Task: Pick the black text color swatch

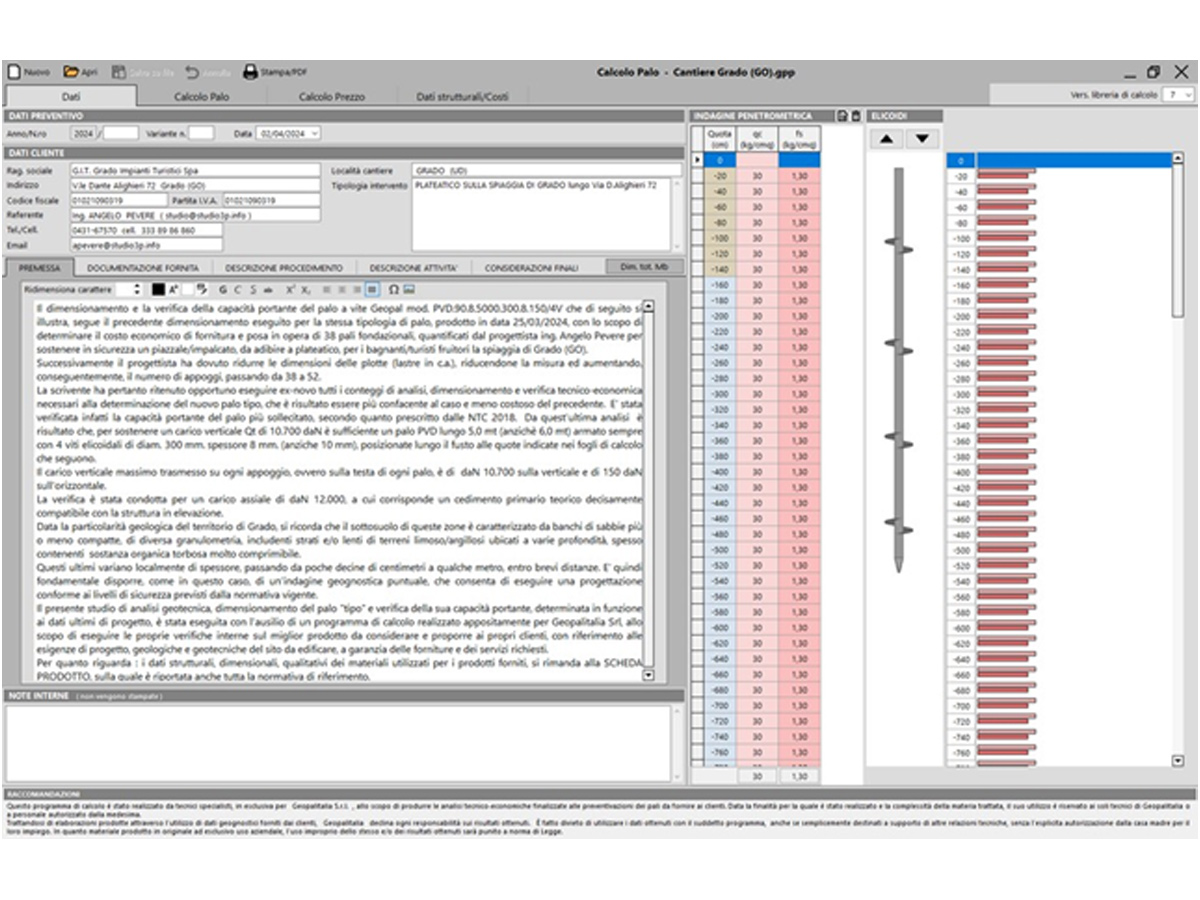Action: pos(158,289)
